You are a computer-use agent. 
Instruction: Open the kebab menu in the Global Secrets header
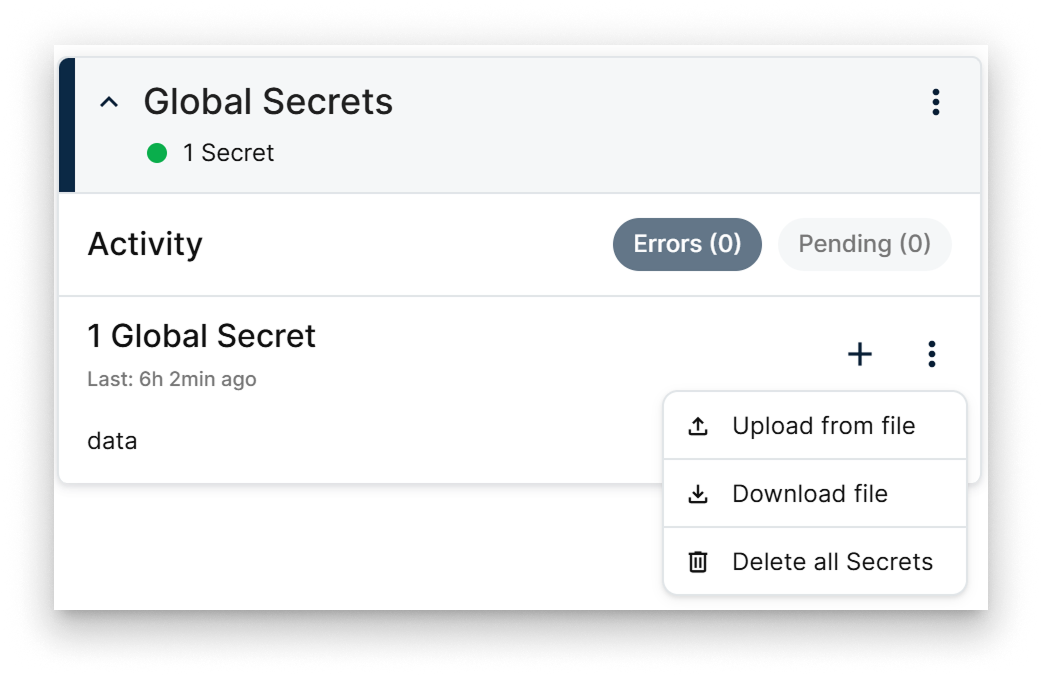935,101
